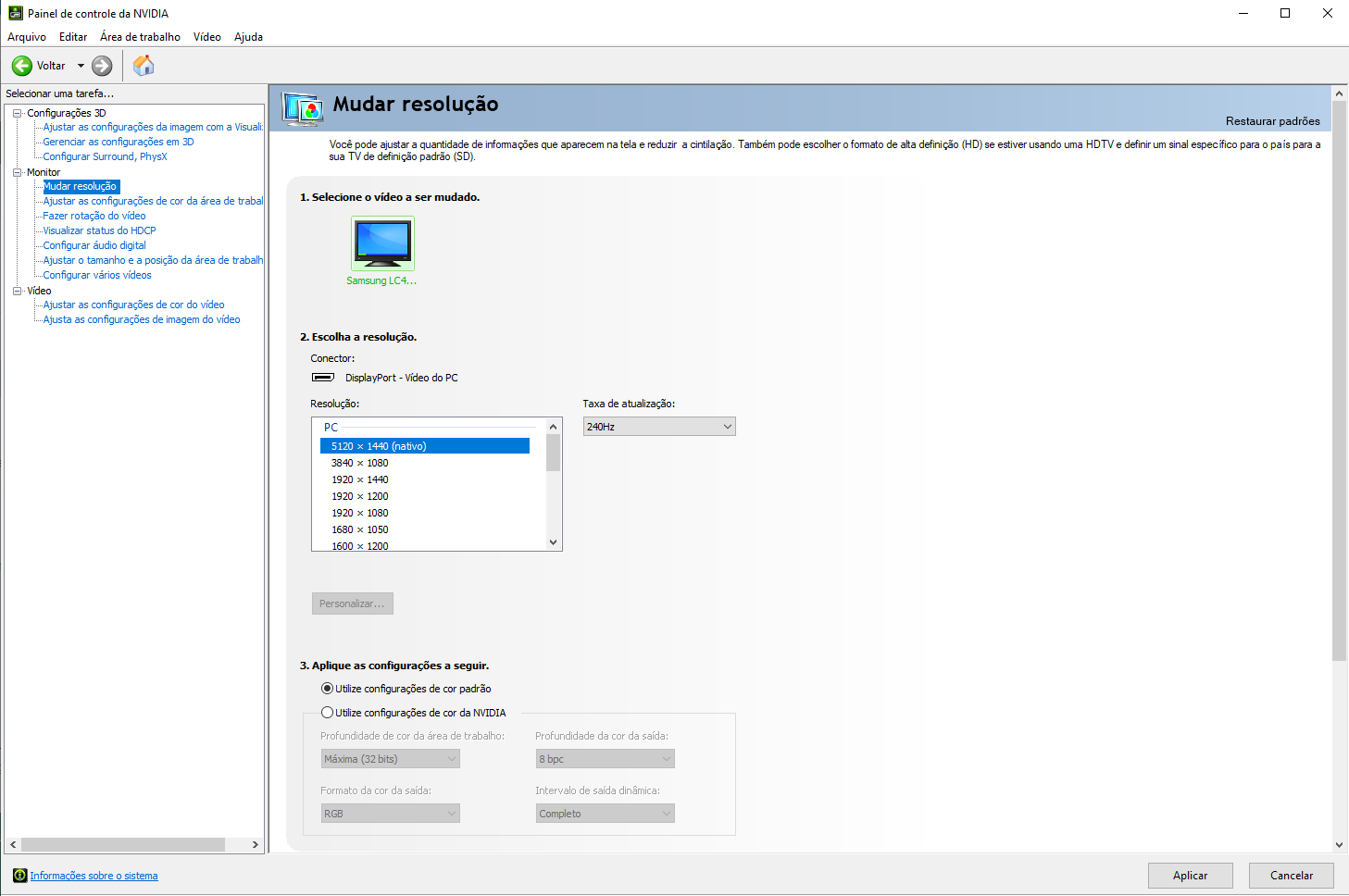
Task: Open the Vídeo menu
Action: pyautogui.click(x=207, y=37)
